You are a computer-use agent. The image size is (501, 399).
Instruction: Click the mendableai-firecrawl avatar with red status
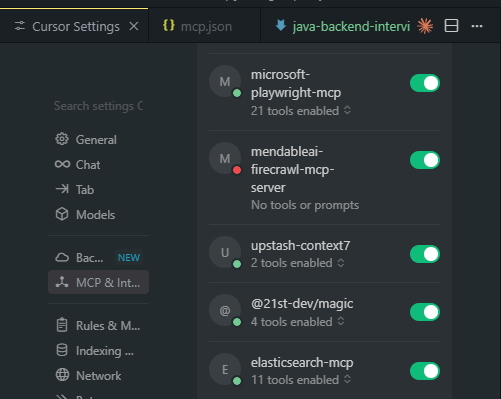225,158
